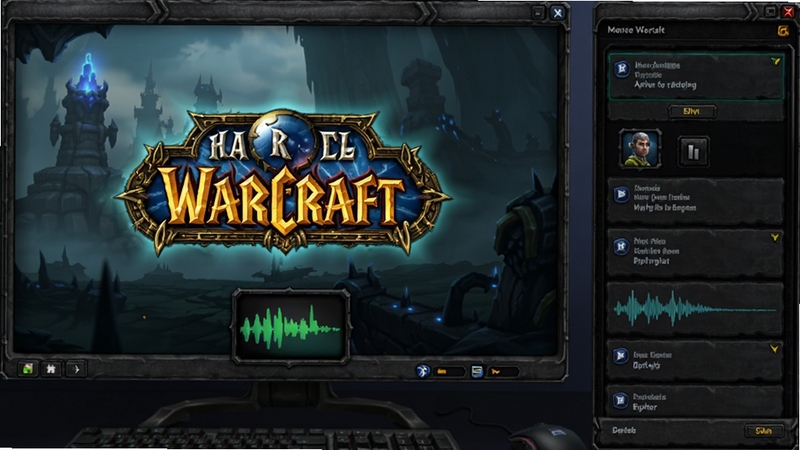Select the highlighted top entry in the panel
The image size is (800, 450).
[x=696, y=76]
